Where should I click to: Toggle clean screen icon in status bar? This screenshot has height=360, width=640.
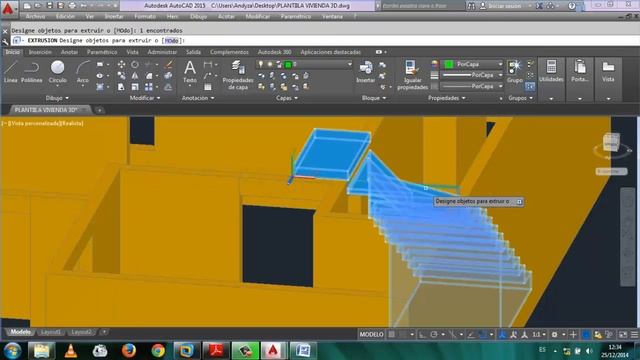[x=623, y=335]
